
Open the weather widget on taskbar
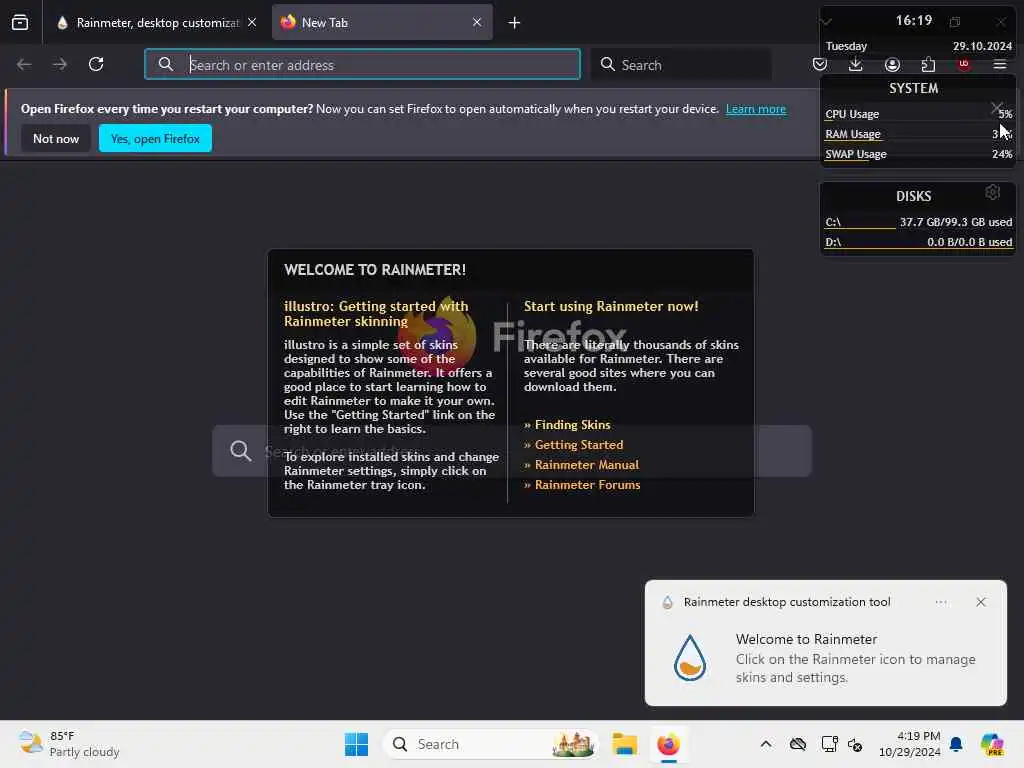[69, 744]
